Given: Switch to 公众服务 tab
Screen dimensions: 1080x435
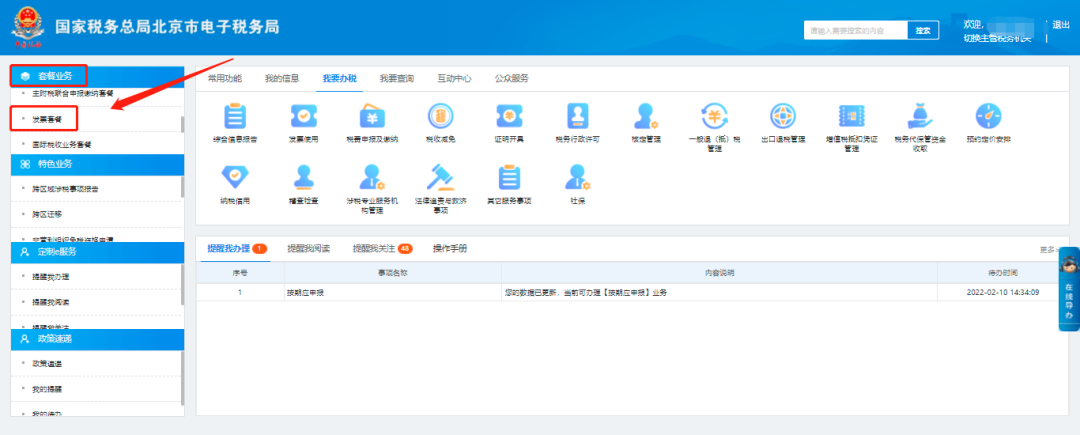Looking at the screenshot, I should point(512,78).
